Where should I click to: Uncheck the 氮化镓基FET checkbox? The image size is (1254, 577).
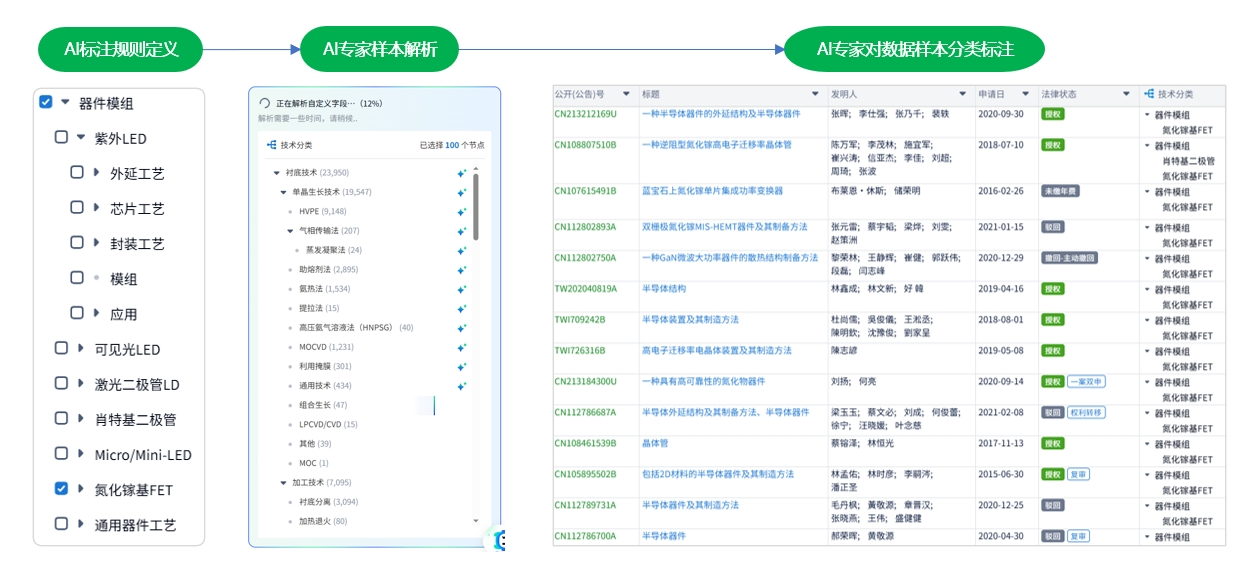coord(61,488)
